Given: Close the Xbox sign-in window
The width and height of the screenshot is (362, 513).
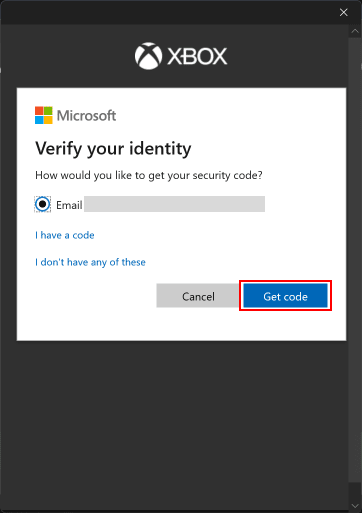Looking at the screenshot, I should [x=343, y=12].
